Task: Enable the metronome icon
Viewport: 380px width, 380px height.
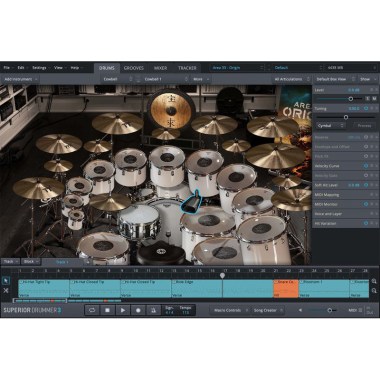Action: [153, 310]
